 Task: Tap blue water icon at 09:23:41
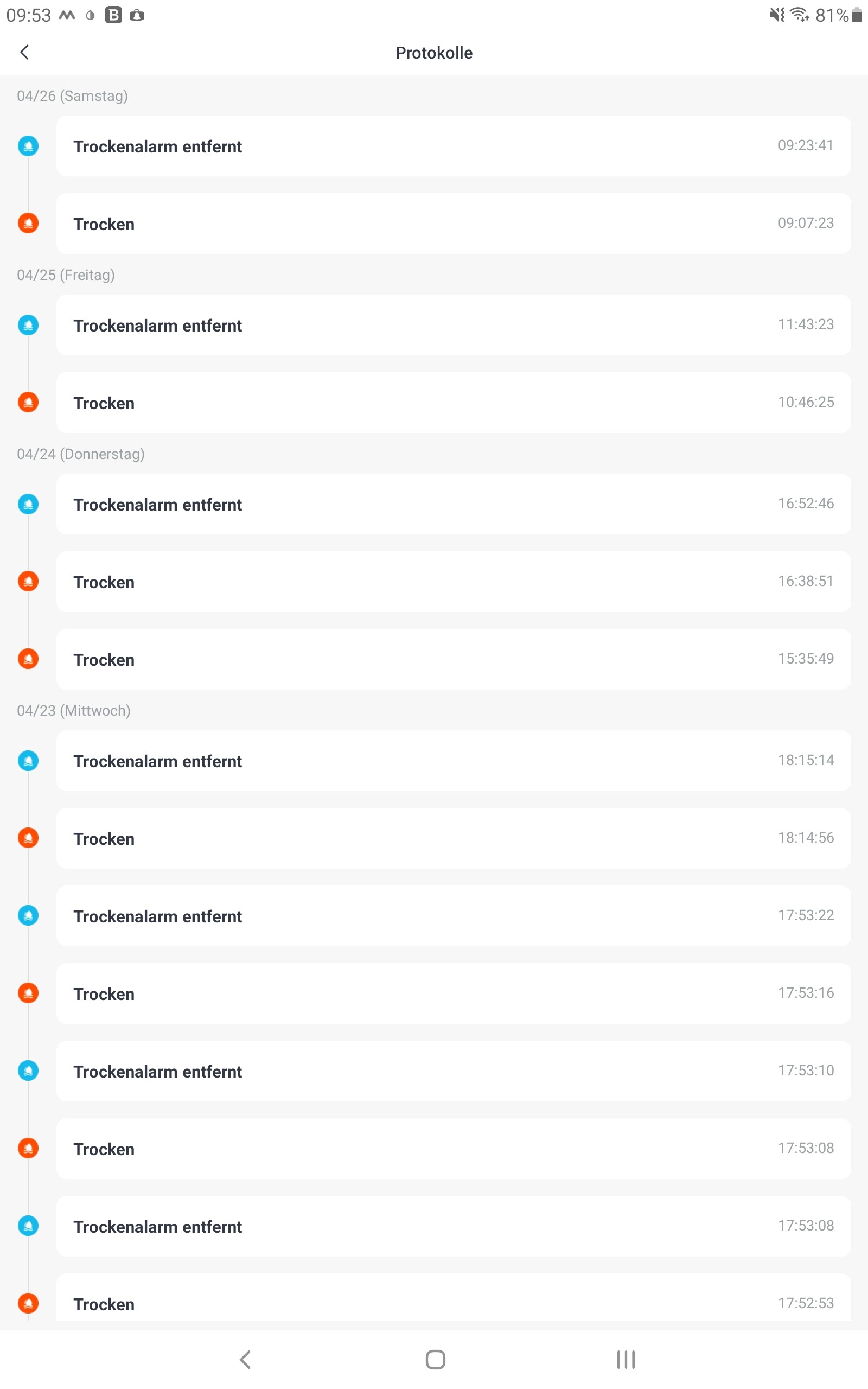click(x=28, y=146)
